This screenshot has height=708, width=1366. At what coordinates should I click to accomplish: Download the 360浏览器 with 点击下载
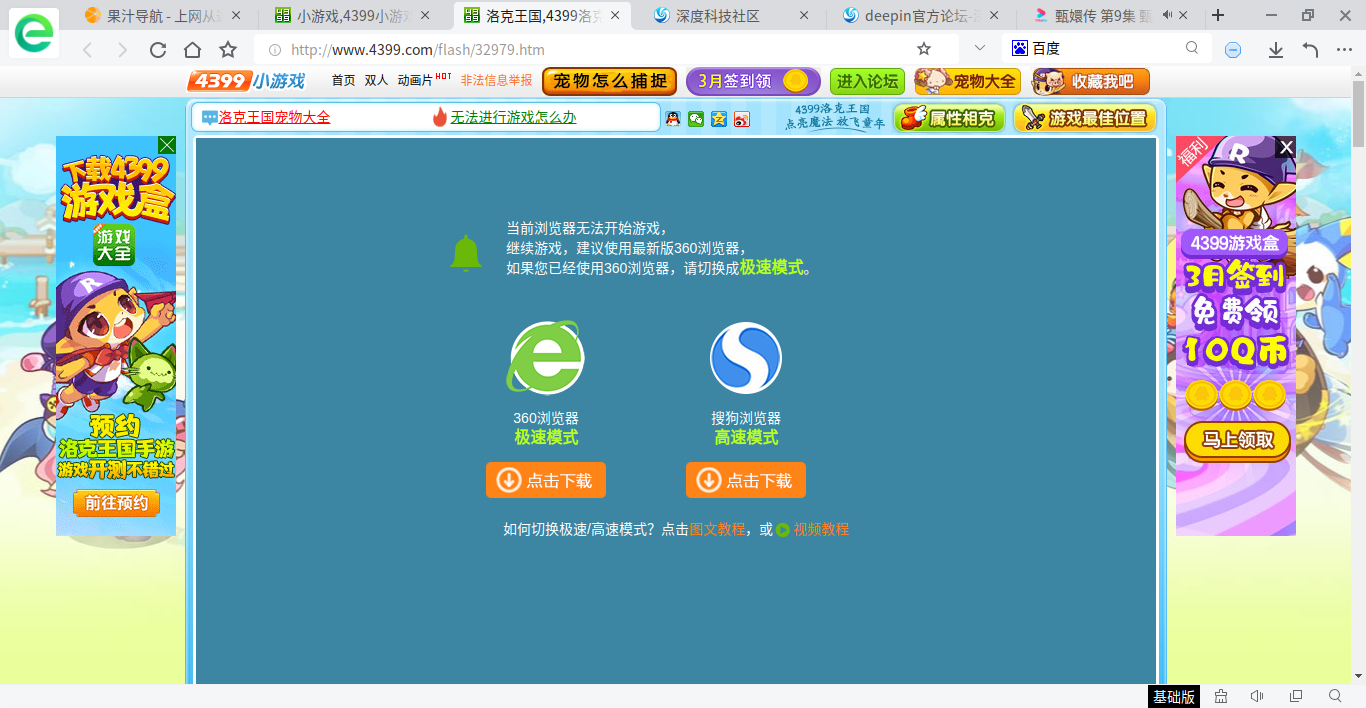pyautogui.click(x=546, y=480)
